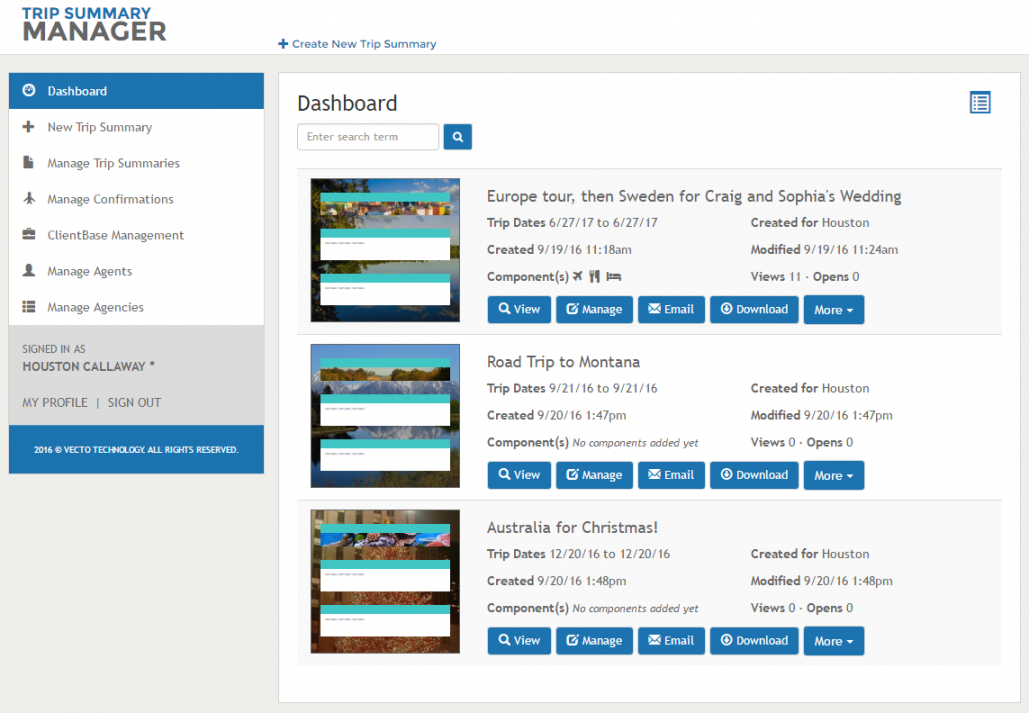Sign out of the account
Image resolution: width=1029 pixels, height=713 pixels.
[x=134, y=402]
